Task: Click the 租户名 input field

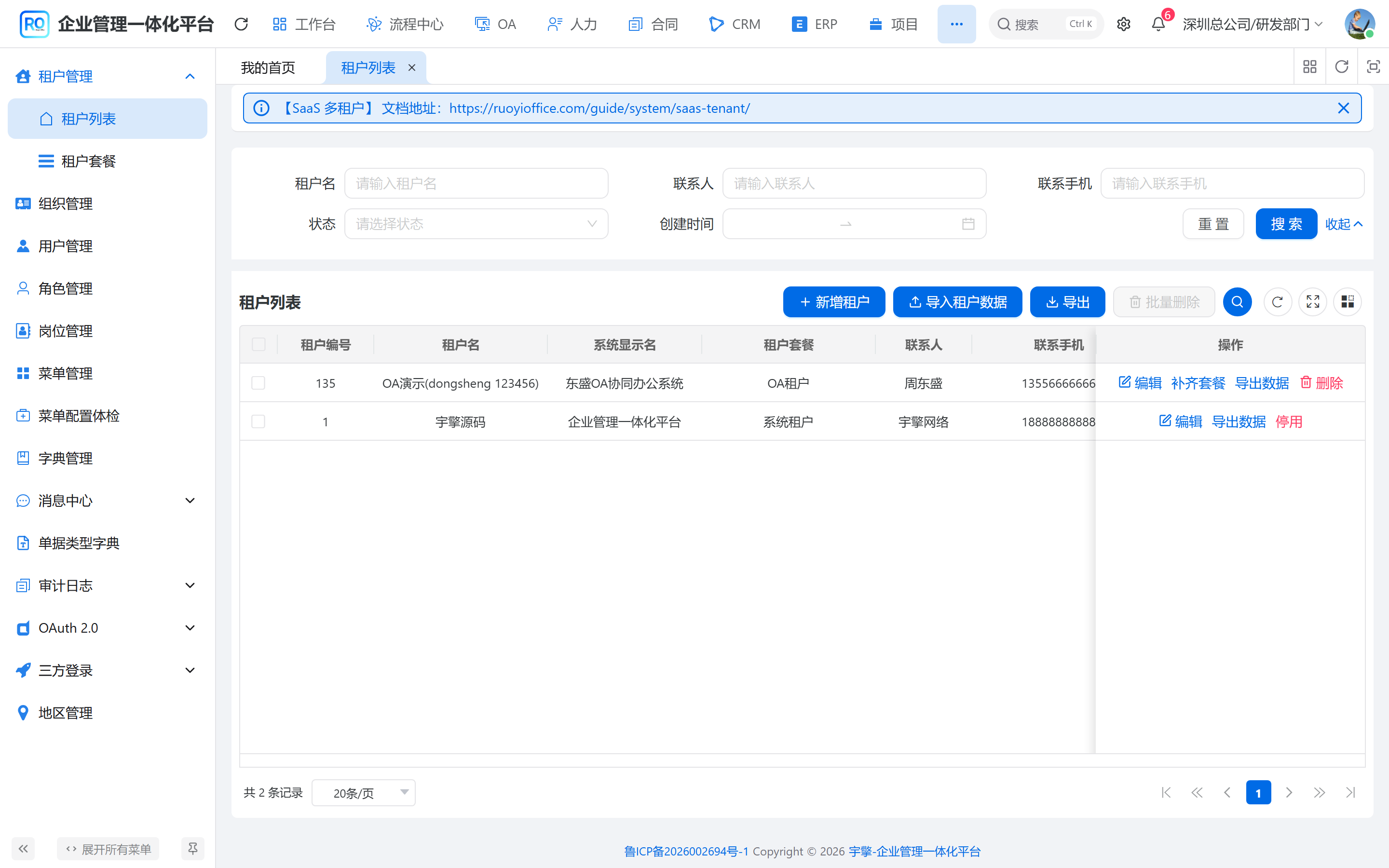Action: tap(476, 183)
